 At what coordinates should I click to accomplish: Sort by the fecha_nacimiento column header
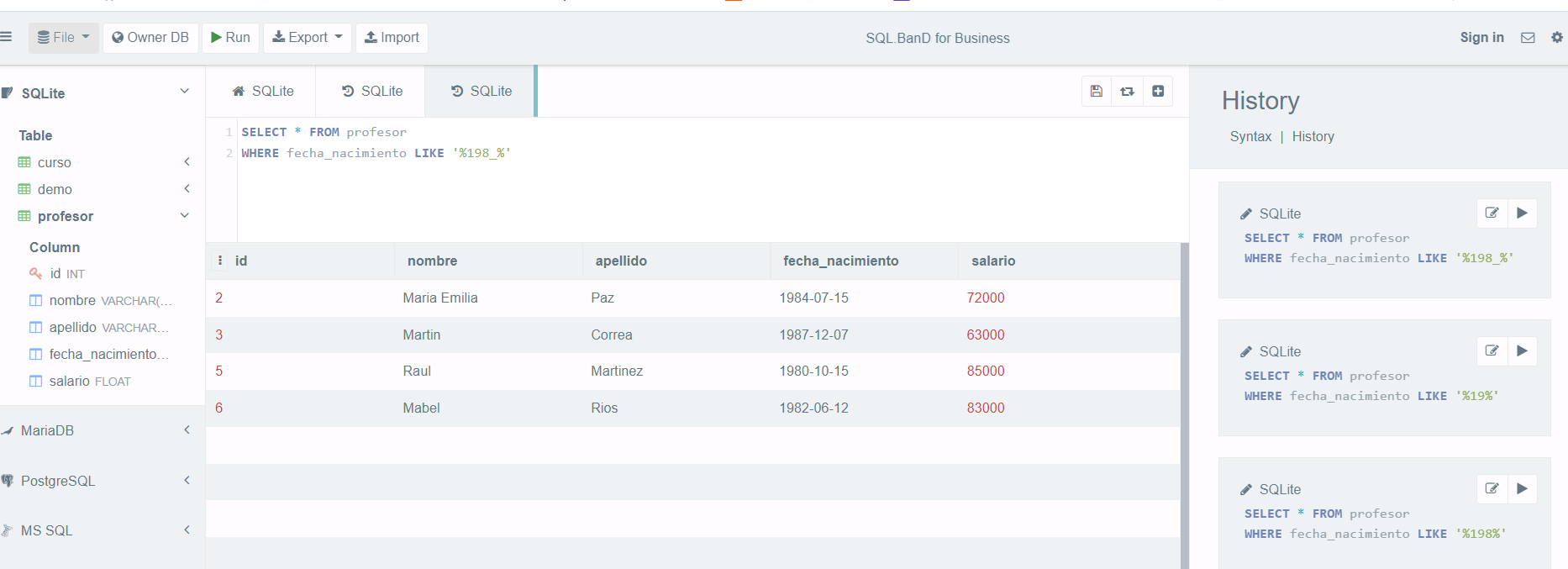840,261
